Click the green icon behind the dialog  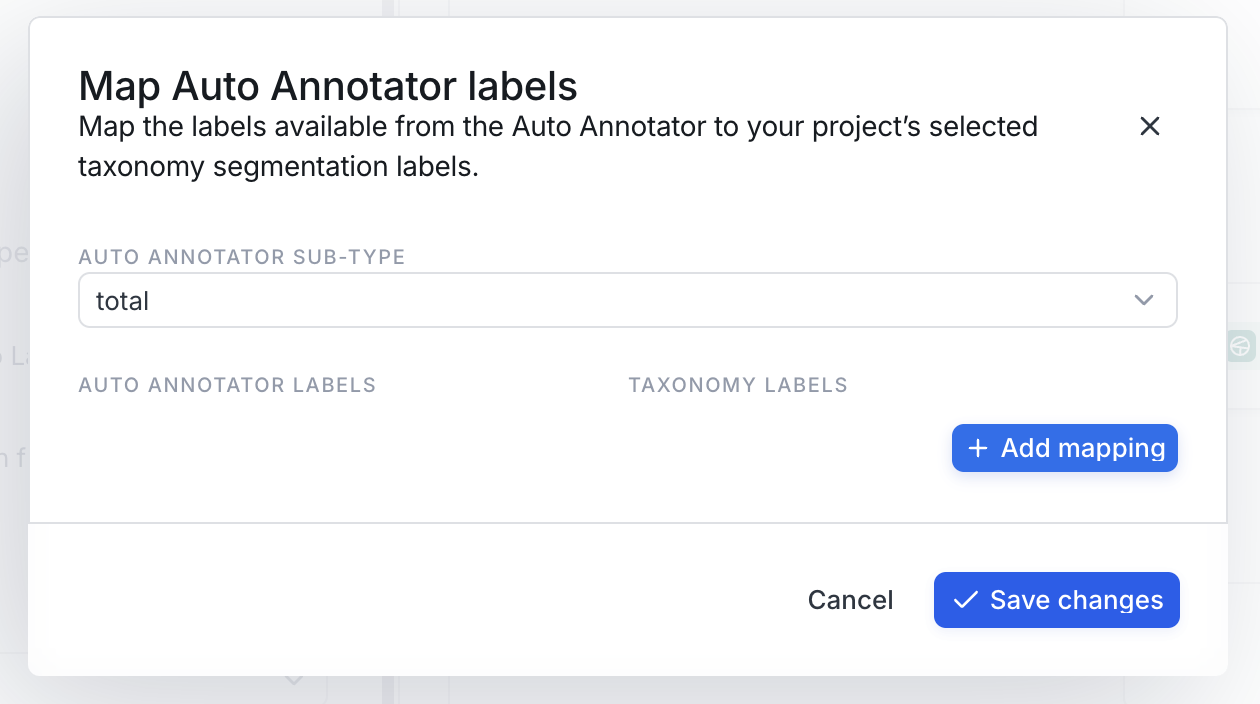1240,347
